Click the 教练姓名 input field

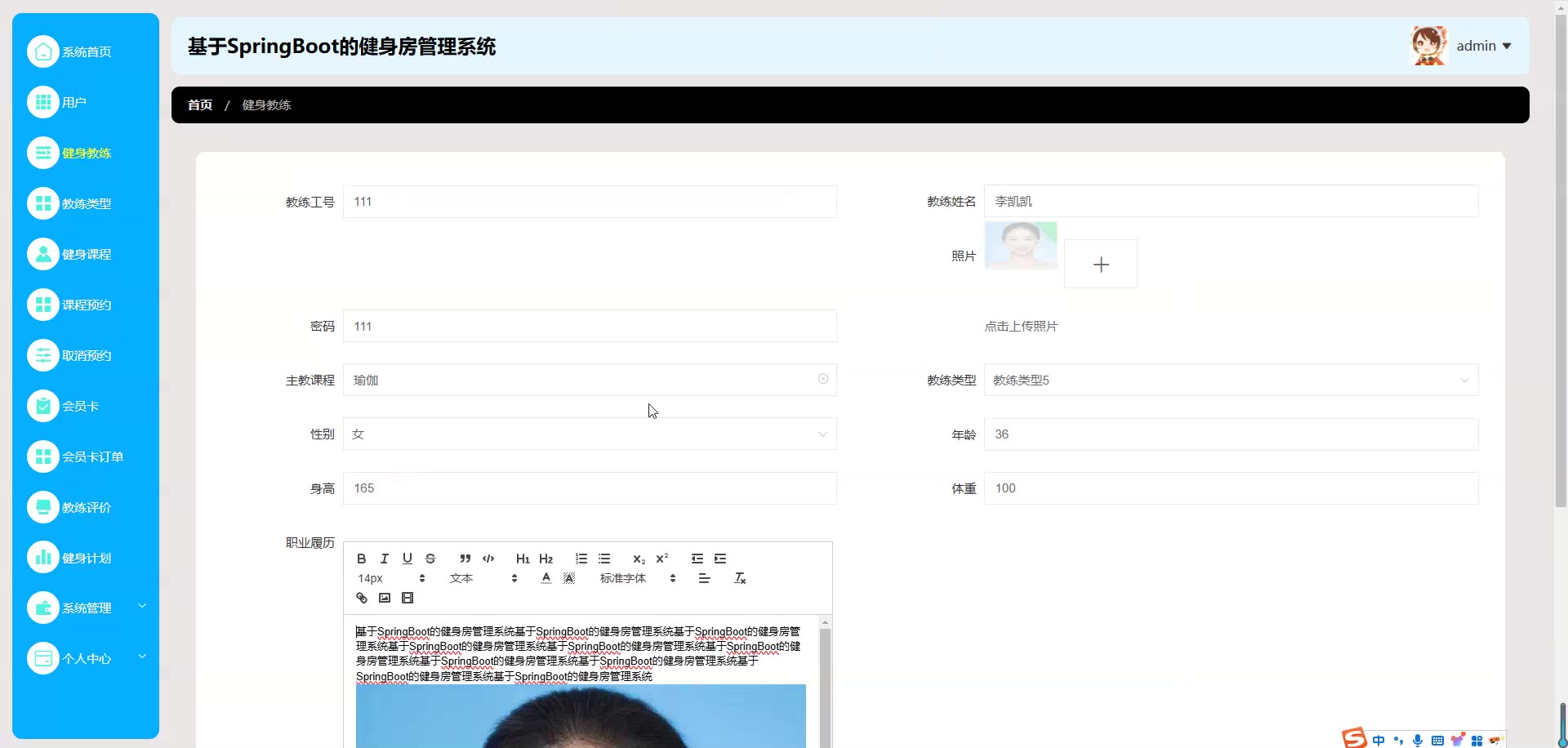click(x=1231, y=201)
